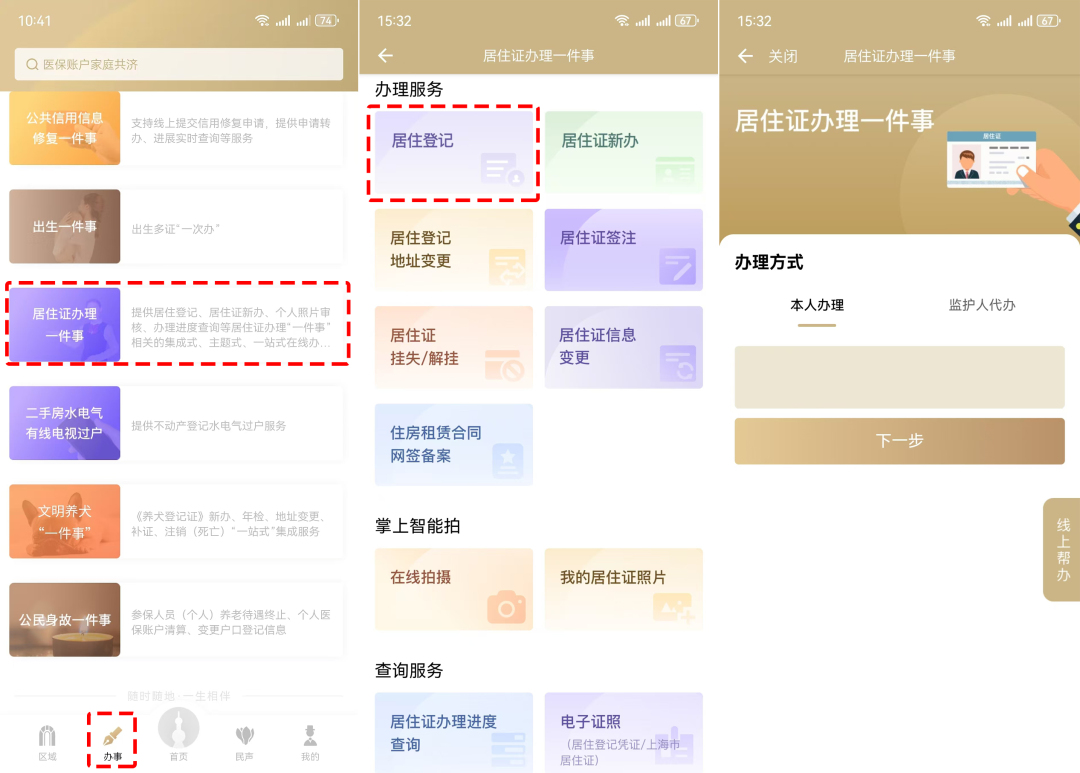1080x773 pixels.
Task: Open the 民声 section icon
Action: click(244, 741)
